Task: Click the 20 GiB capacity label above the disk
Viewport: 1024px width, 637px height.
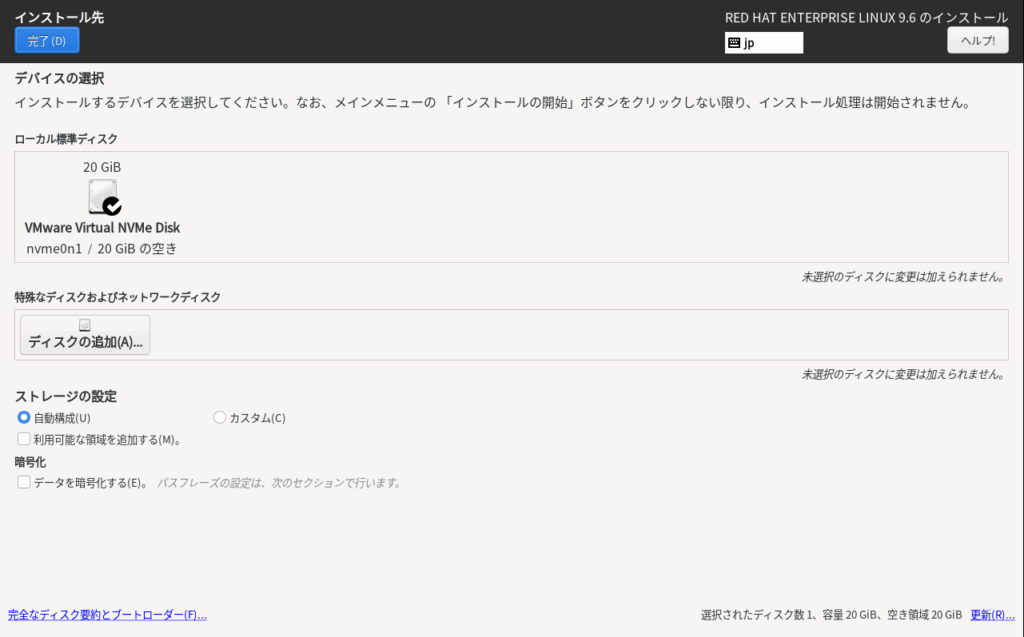Action: [102, 167]
